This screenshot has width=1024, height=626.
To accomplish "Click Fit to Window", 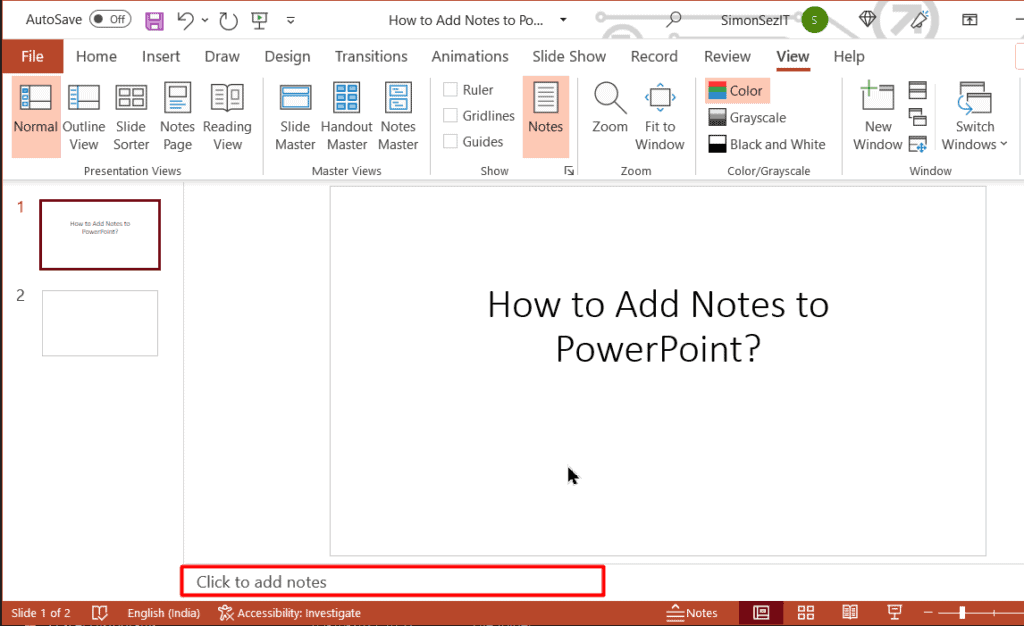I will (x=660, y=110).
